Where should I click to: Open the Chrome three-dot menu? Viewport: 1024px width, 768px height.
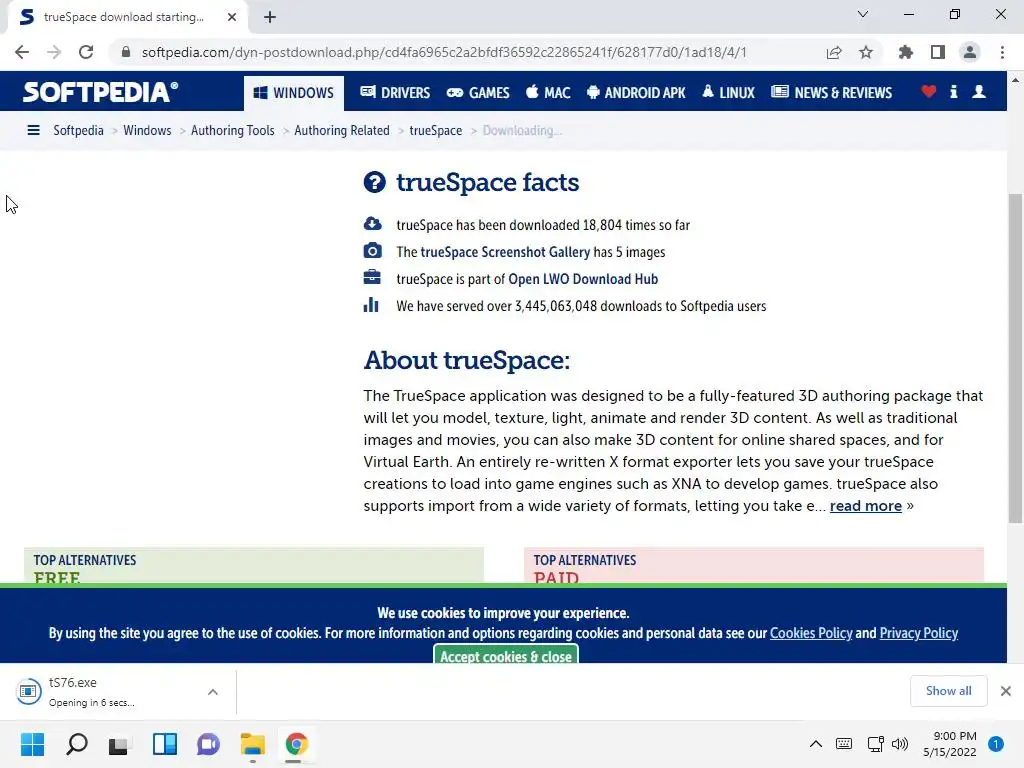[1002, 52]
